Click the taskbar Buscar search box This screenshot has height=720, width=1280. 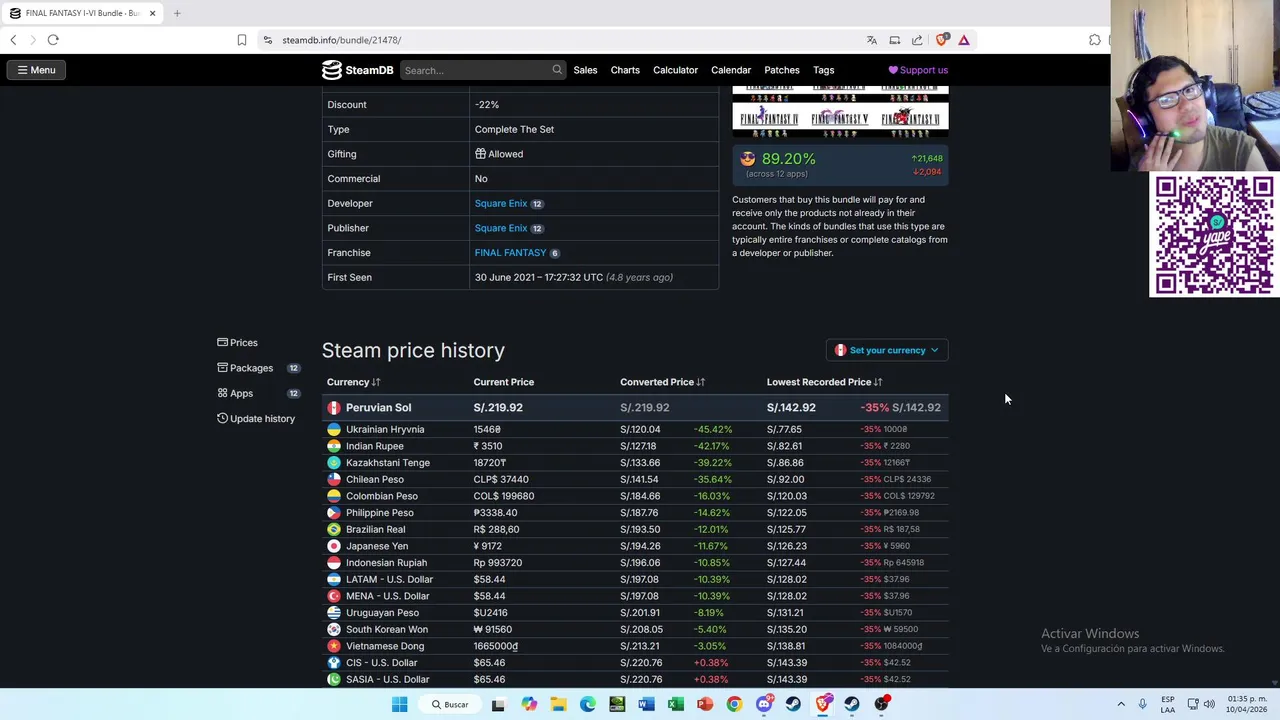[450, 704]
